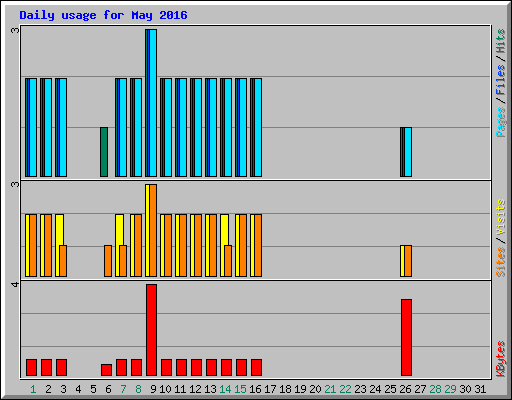This screenshot has width=512, height=400.
Task: Click the "3" axis value of the Hits chart
Action: 15,30
